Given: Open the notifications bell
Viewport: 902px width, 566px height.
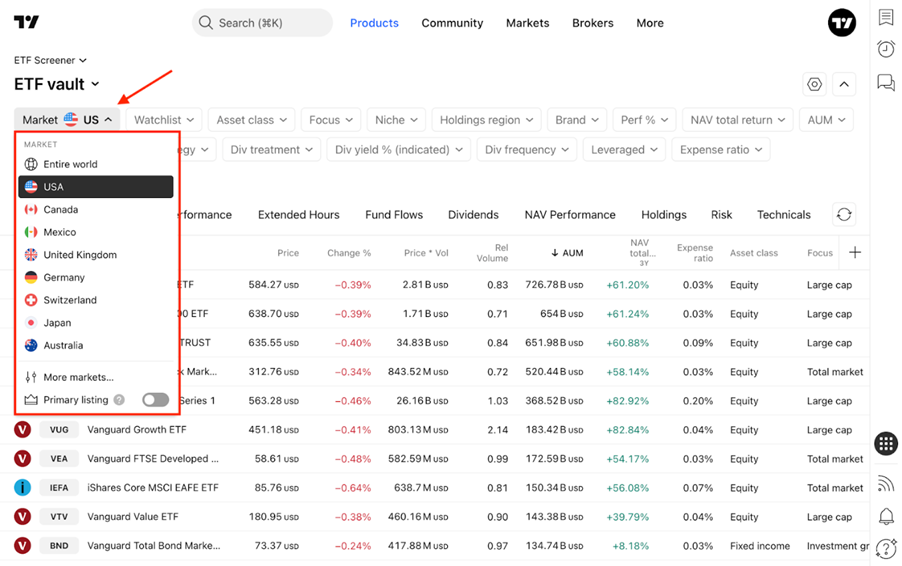Looking at the screenshot, I should [886, 516].
